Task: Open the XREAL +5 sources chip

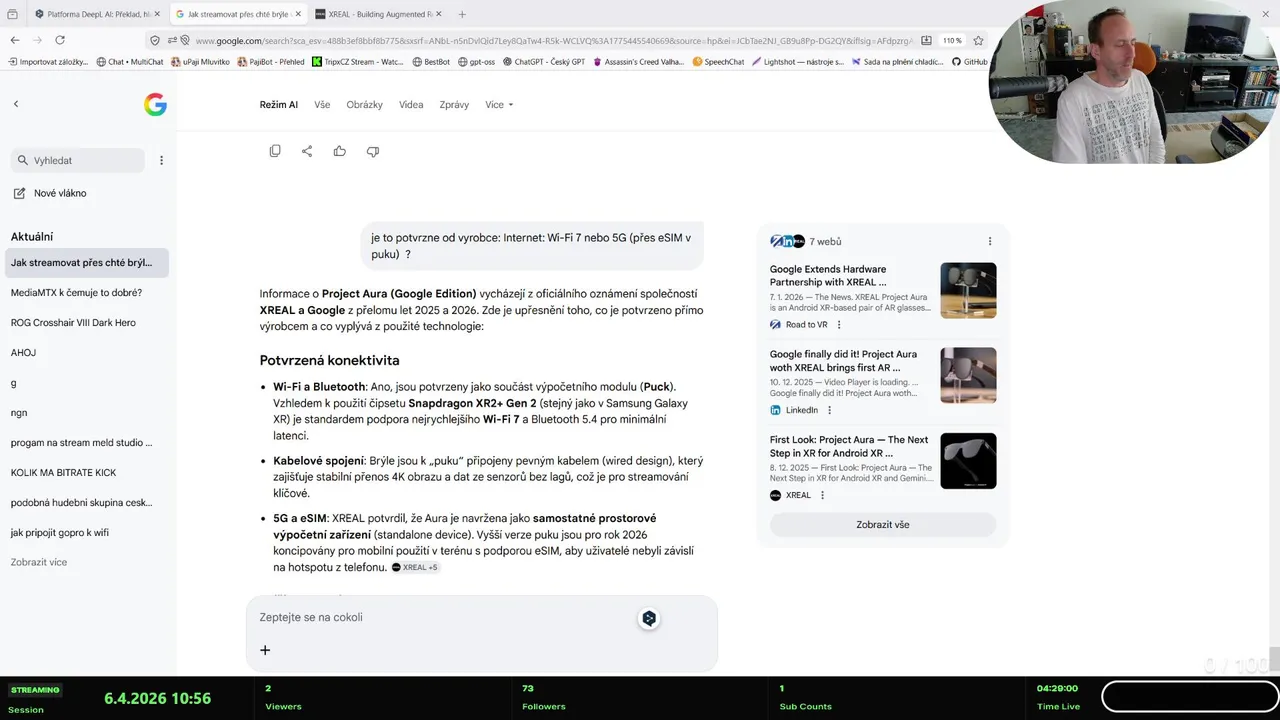Action: 415,567
